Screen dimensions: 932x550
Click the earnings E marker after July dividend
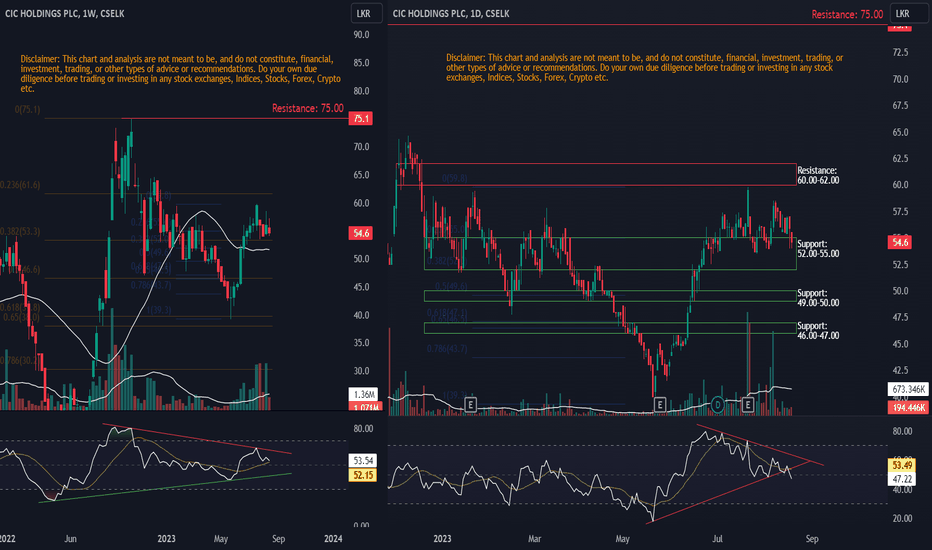click(x=747, y=405)
